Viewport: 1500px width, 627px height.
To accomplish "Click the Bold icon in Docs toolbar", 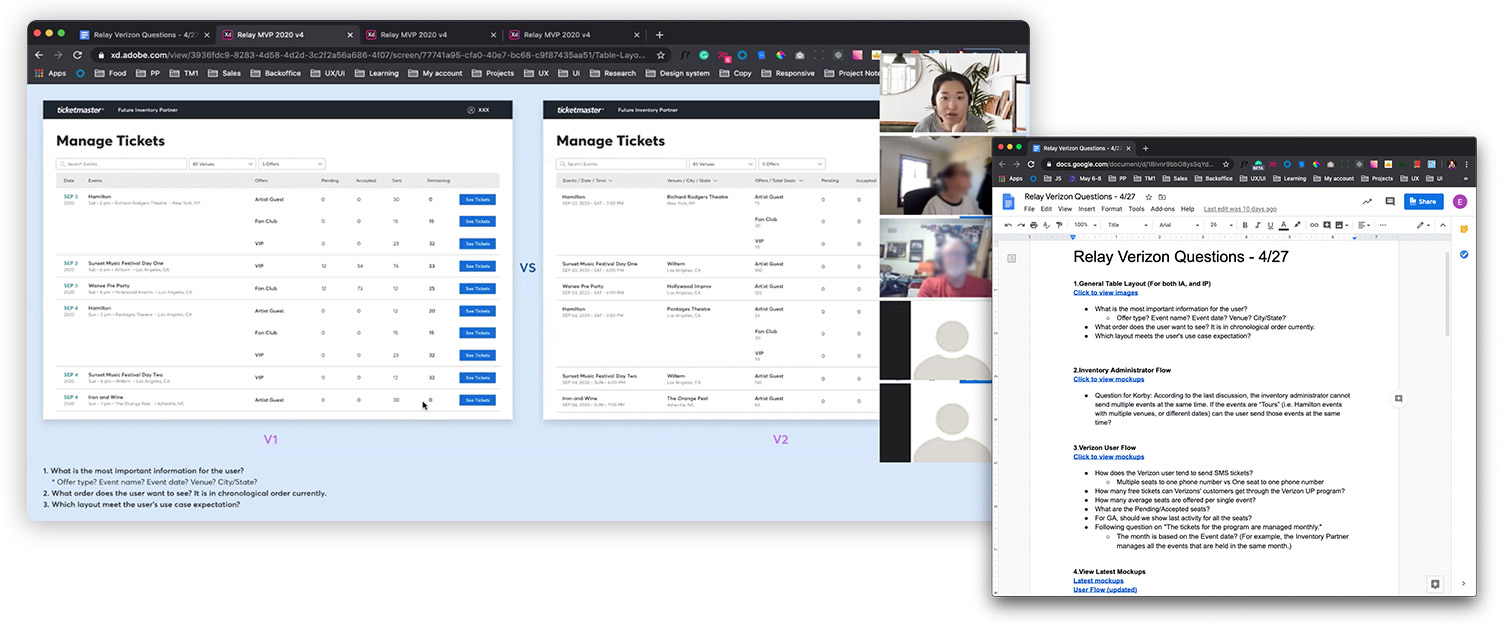I will point(1245,225).
